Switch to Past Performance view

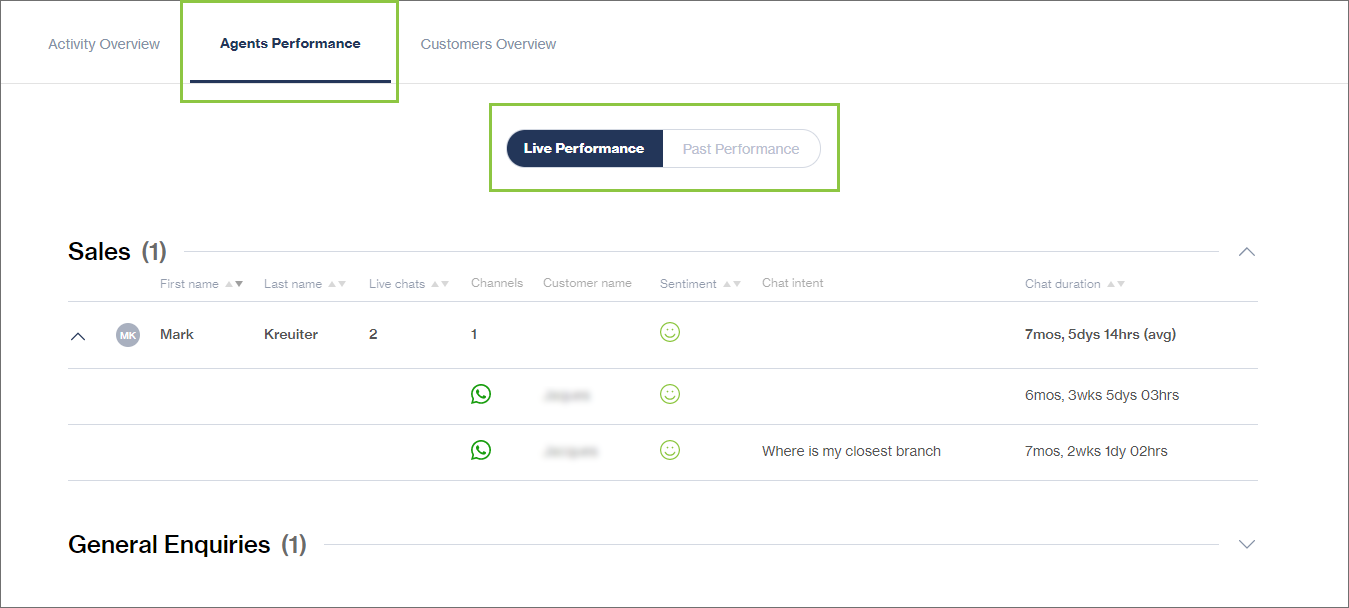(x=741, y=149)
